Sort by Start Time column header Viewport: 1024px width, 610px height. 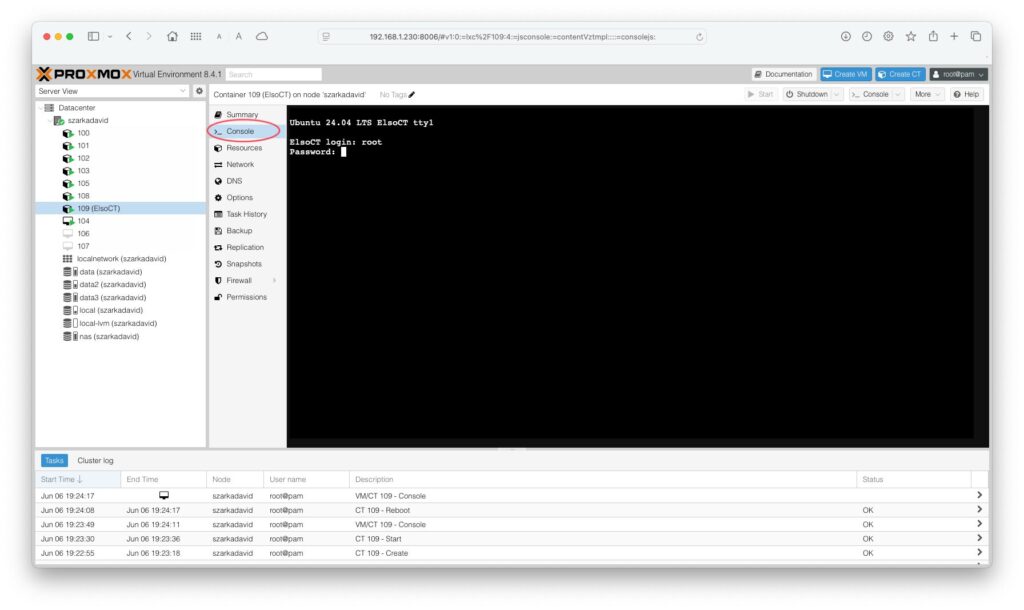click(78, 479)
